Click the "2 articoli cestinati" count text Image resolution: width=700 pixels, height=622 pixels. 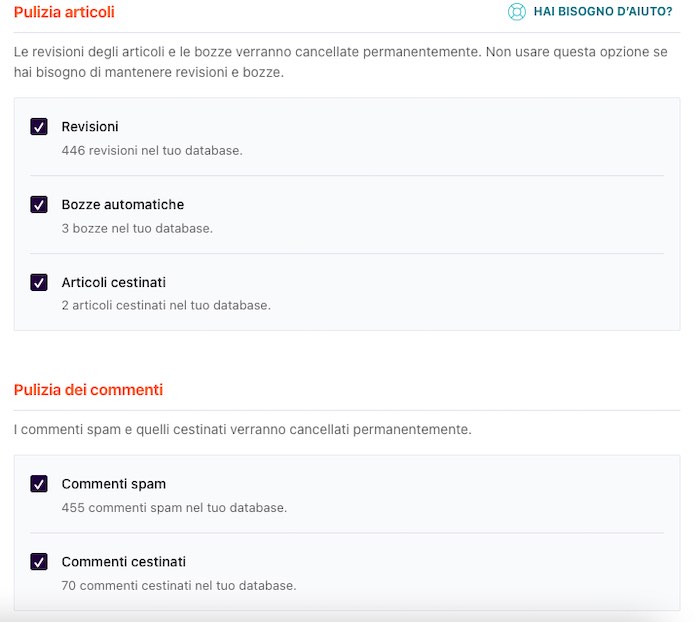(166, 306)
